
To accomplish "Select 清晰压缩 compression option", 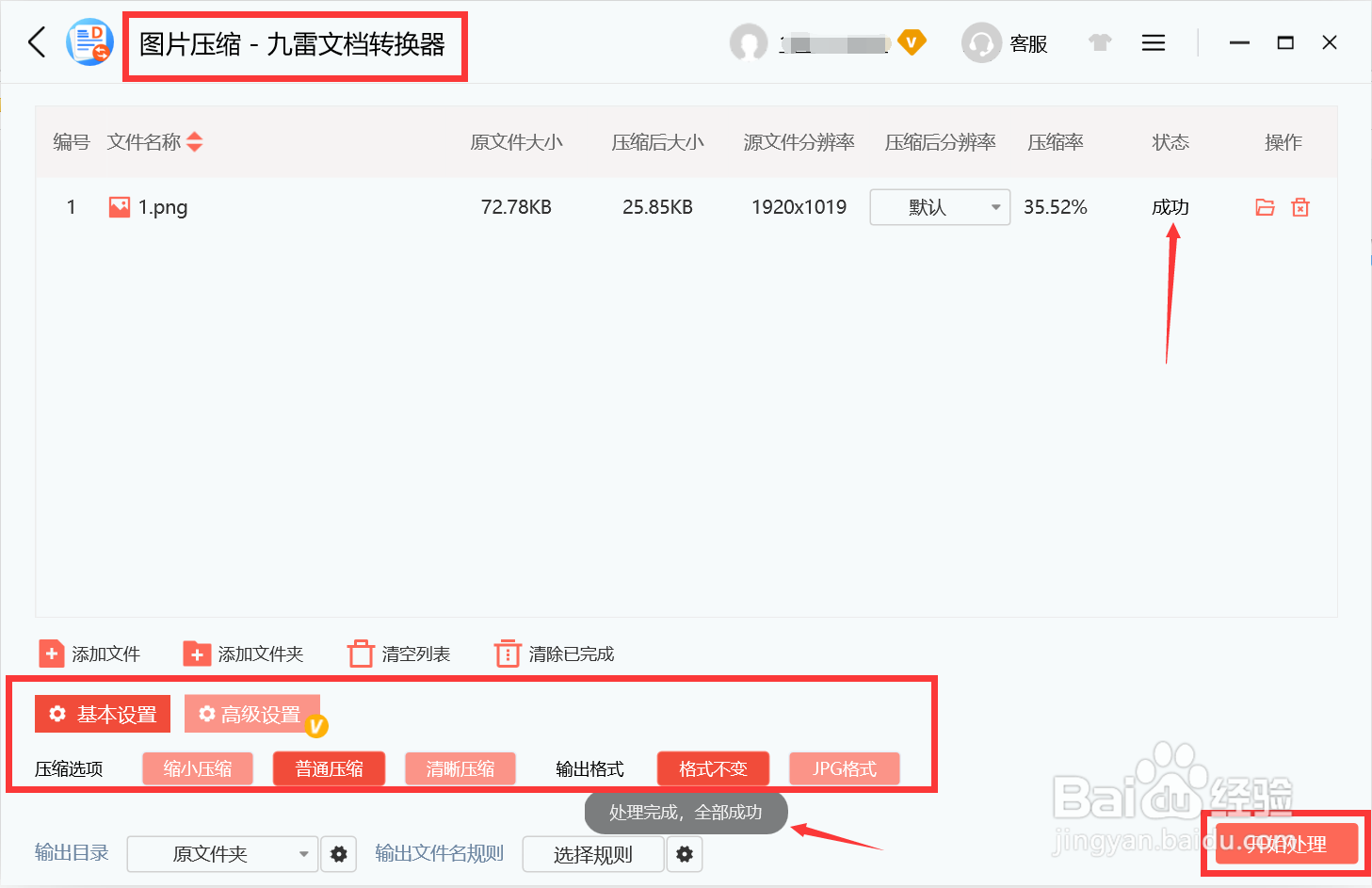I will 460,768.
